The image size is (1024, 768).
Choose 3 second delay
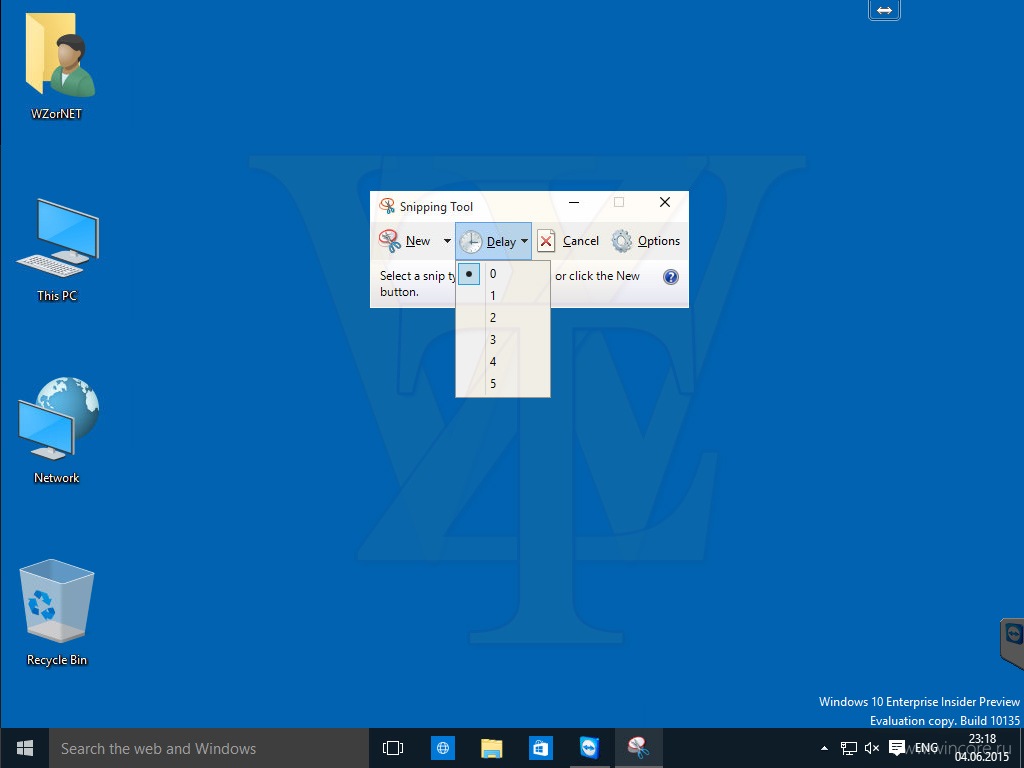(503, 340)
